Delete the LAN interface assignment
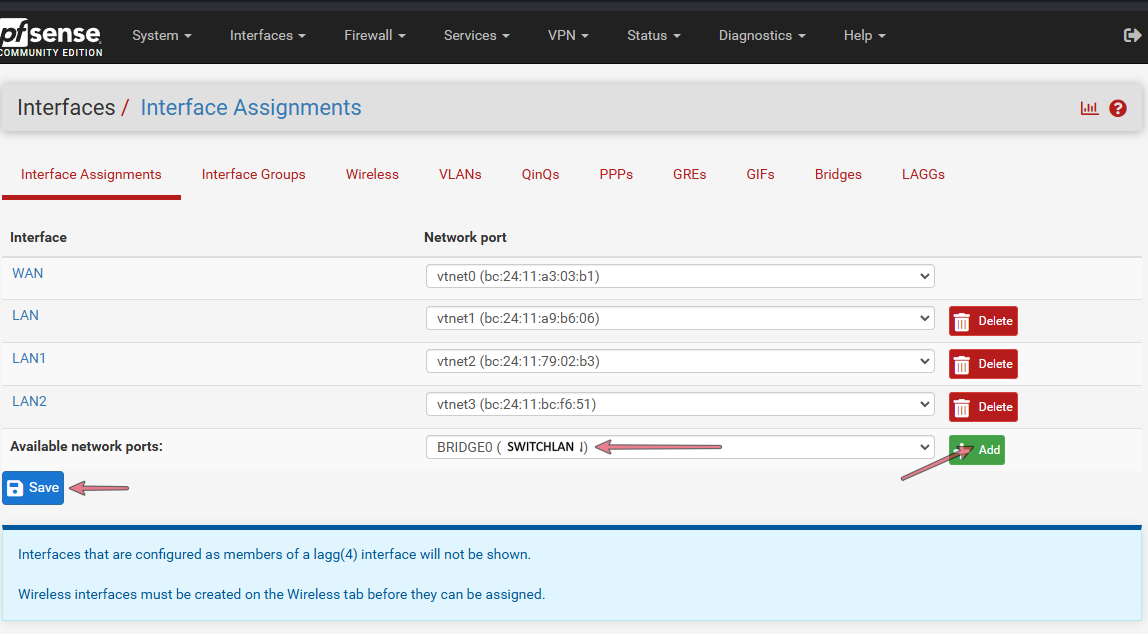The image size is (1148, 634). pyautogui.click(x=982, y=321)
